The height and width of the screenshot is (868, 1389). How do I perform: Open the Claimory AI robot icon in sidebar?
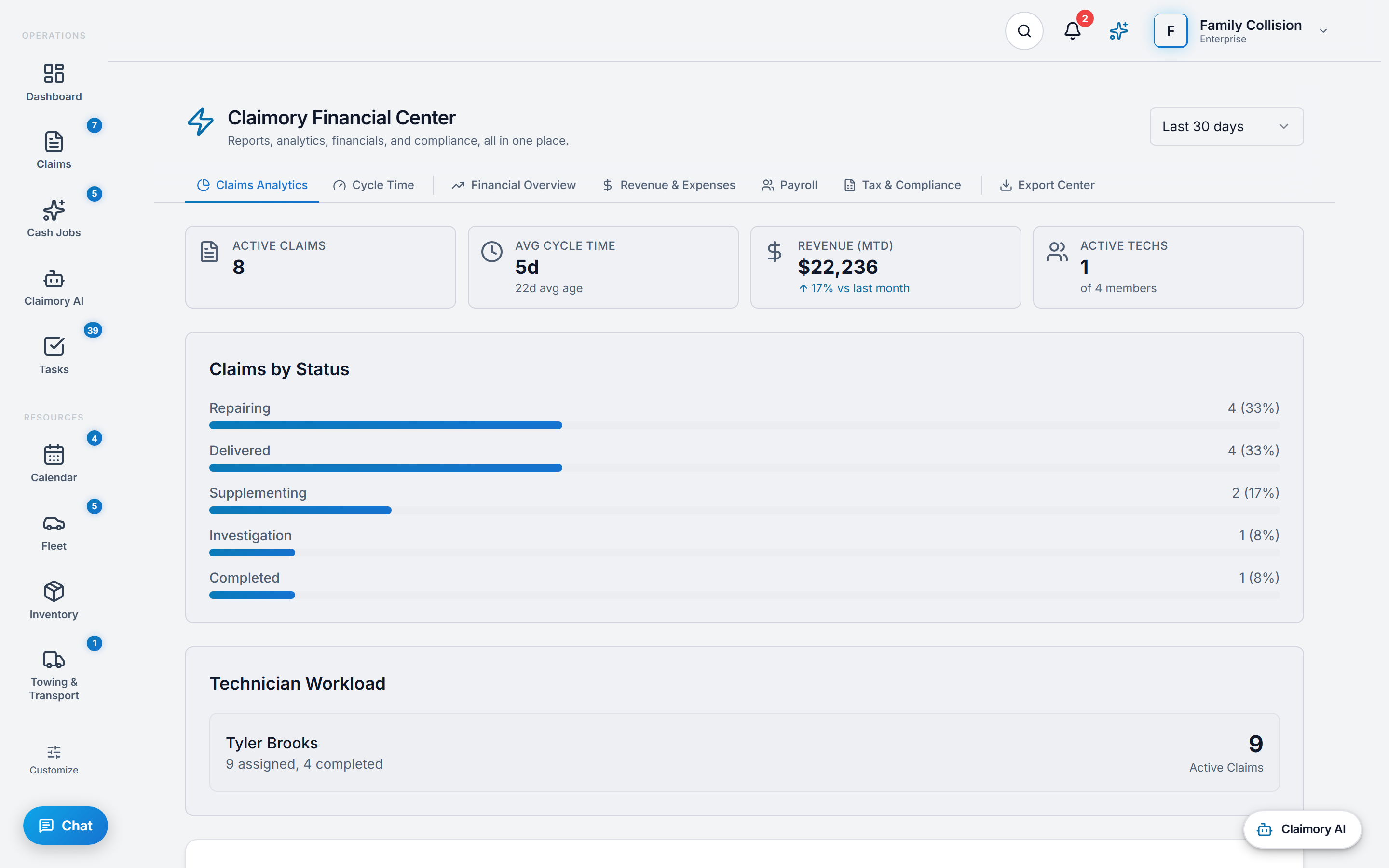coord(54,279)
